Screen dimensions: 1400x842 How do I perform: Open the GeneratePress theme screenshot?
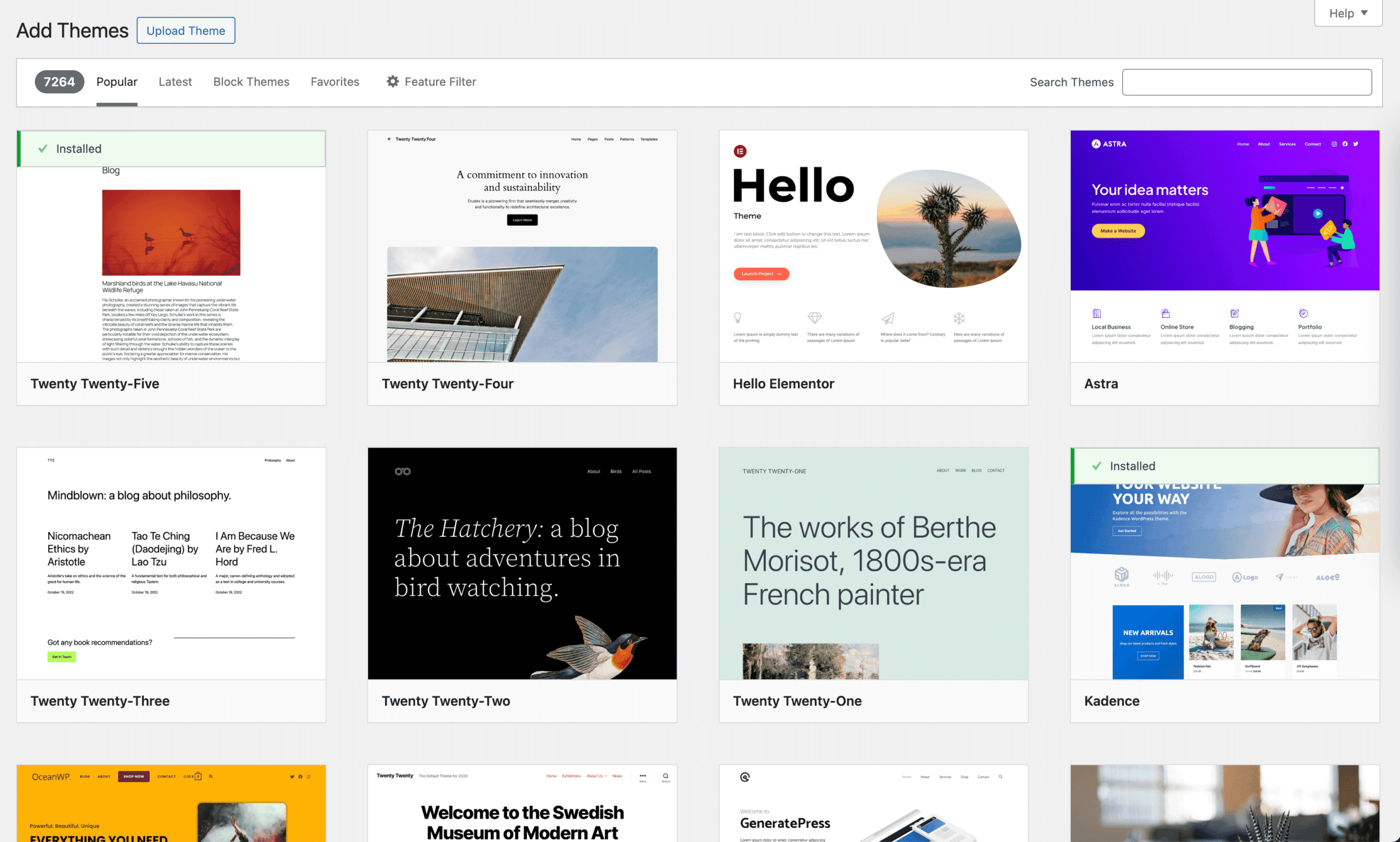[x=873, y=803]
